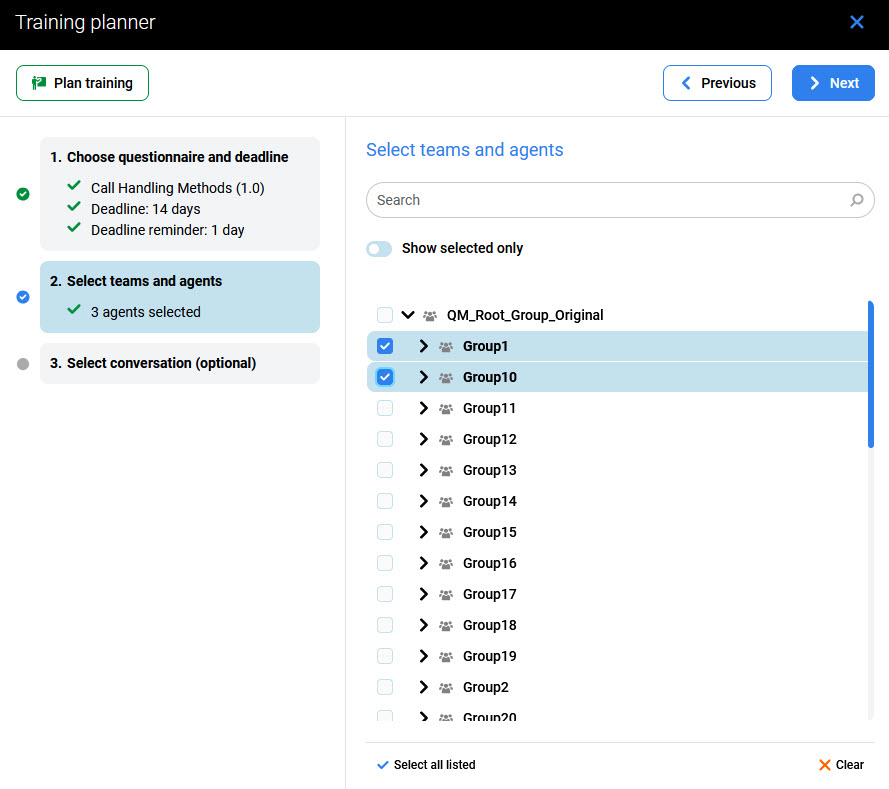The height and width of the screenshot is (789, 889).
Task: Click the flag icon in Plan training
Action: coord(39,83)
